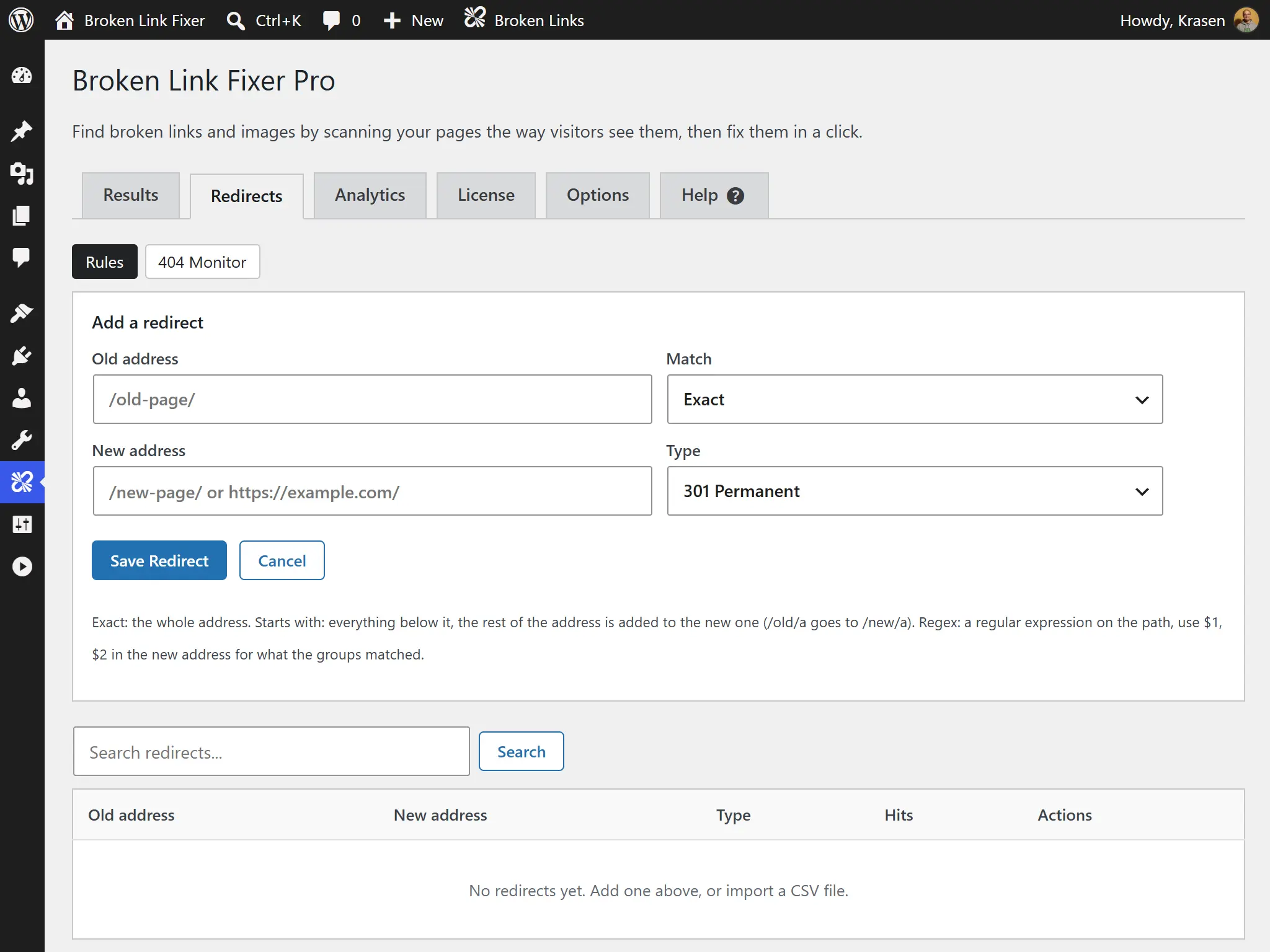Add New content from the admin bar
Viewport: 1270px width, 952px height.
pos(413,20)
